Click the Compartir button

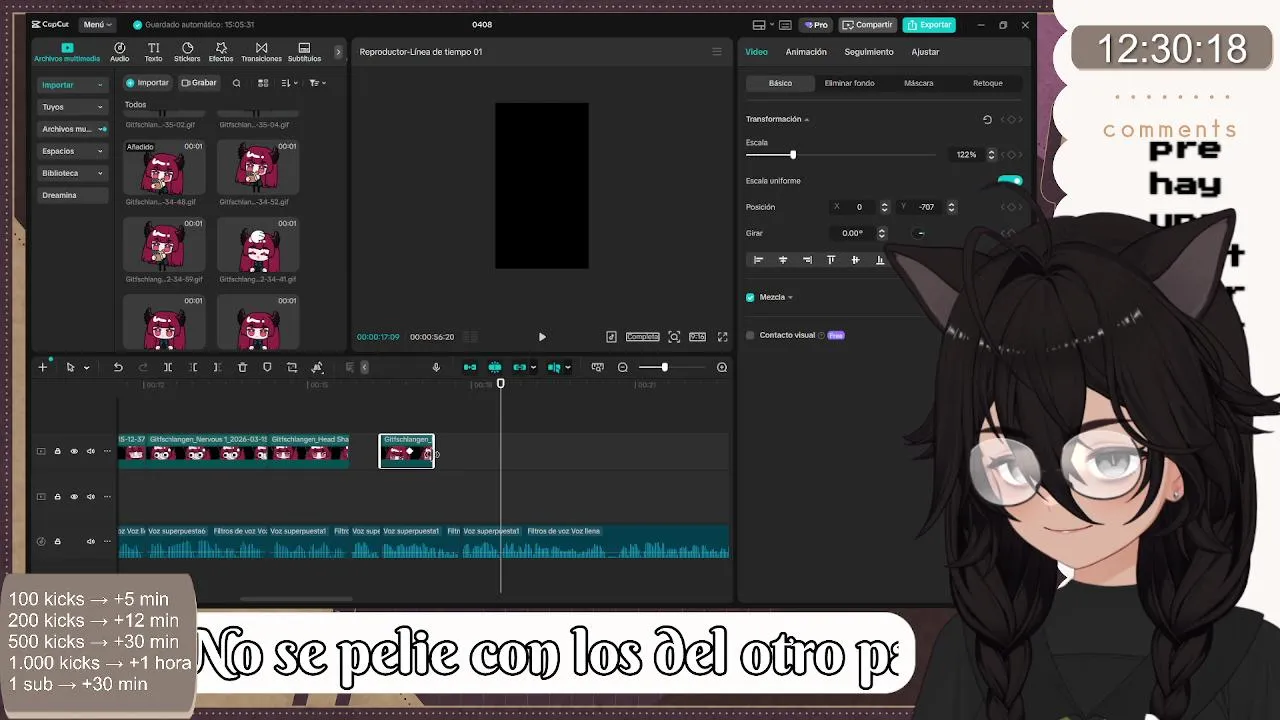pos(867,25)
